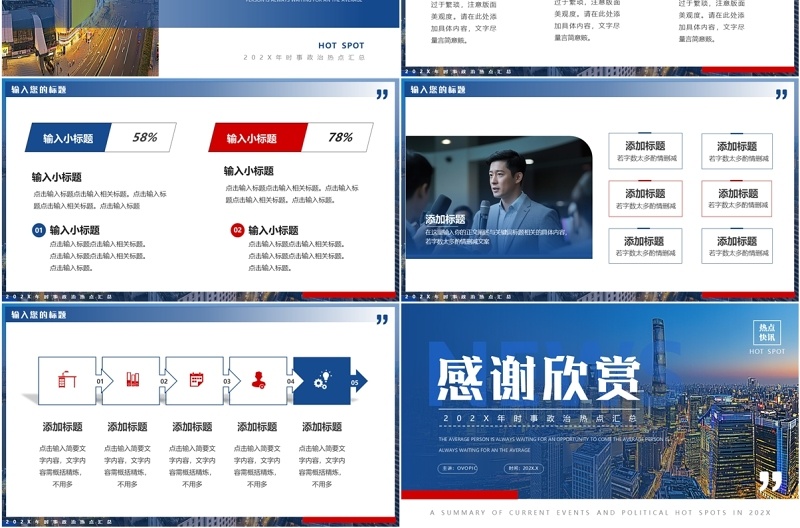
Task: Click the desk icon in the first process box
Action: click(x=67, y=379)
